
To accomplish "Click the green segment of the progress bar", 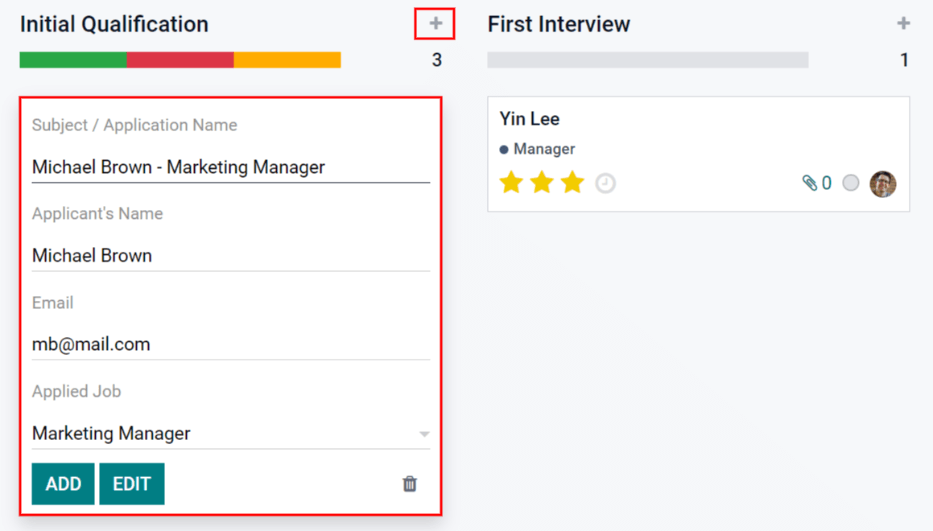I will click(x=73, y=60).
